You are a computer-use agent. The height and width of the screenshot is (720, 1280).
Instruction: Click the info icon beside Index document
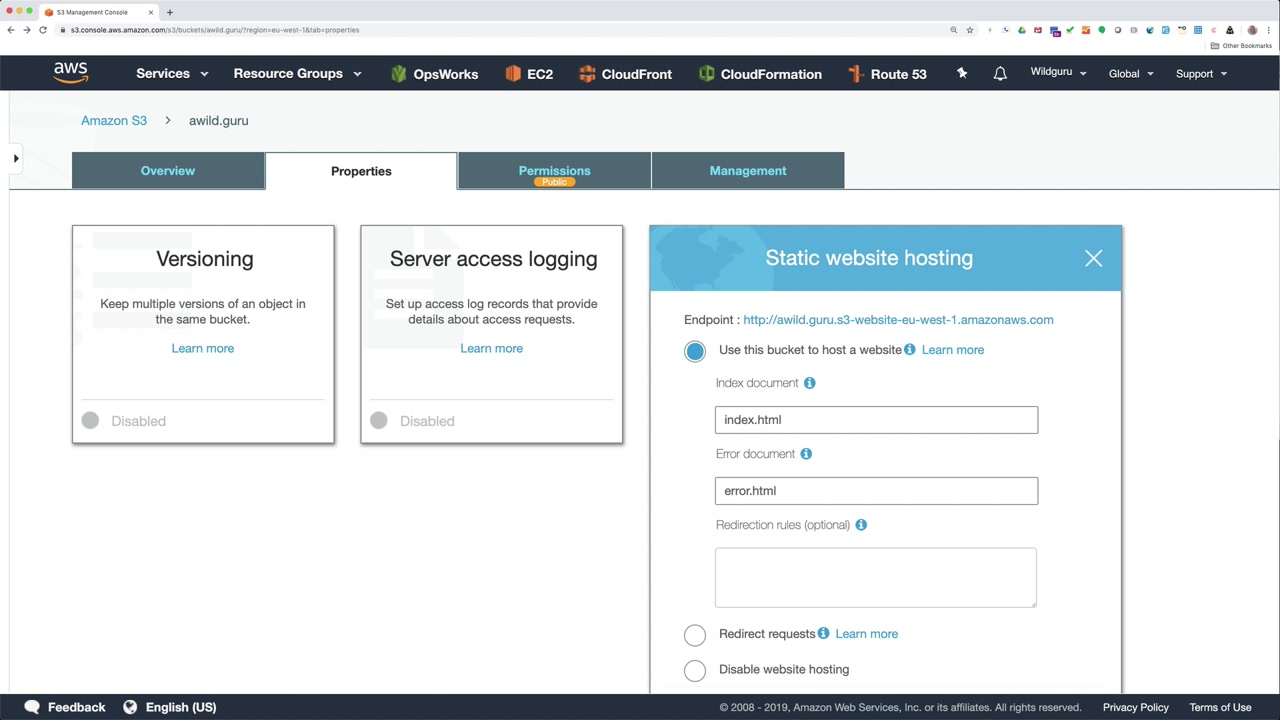point(810,383)
